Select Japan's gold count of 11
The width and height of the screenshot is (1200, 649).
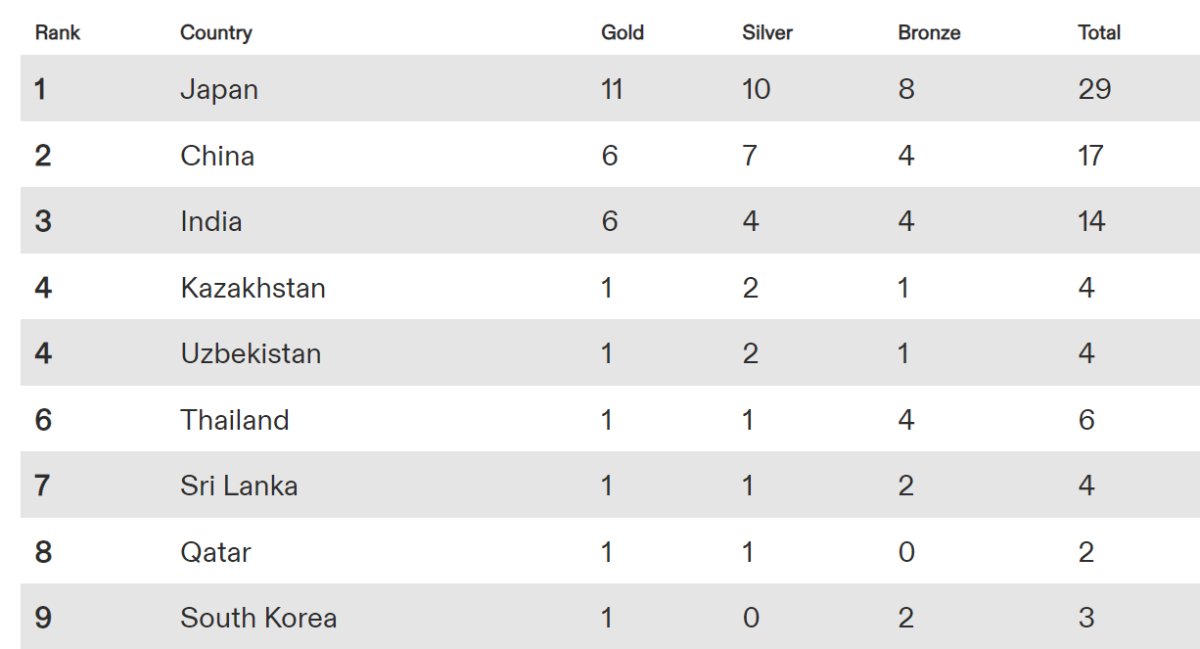point(612,89)
